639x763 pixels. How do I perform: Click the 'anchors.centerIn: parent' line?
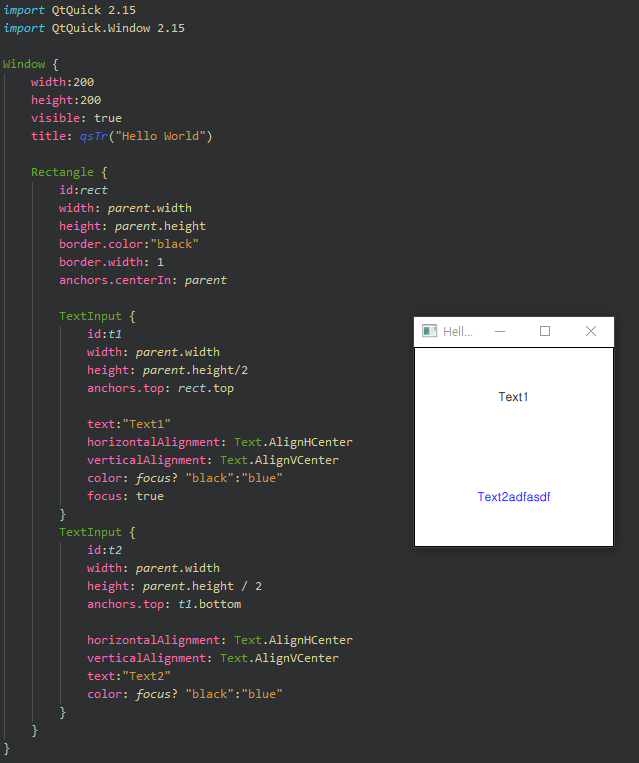tap(143, 280)
